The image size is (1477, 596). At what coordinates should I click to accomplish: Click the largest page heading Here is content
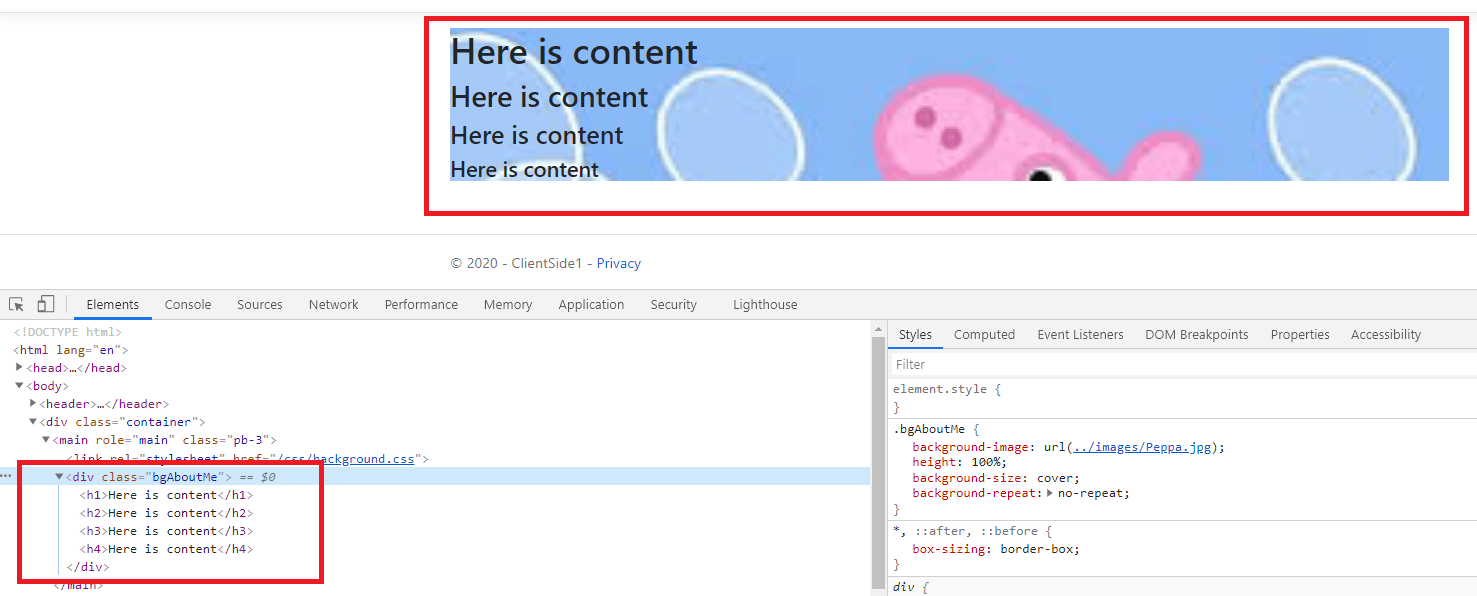click(574, 52)
